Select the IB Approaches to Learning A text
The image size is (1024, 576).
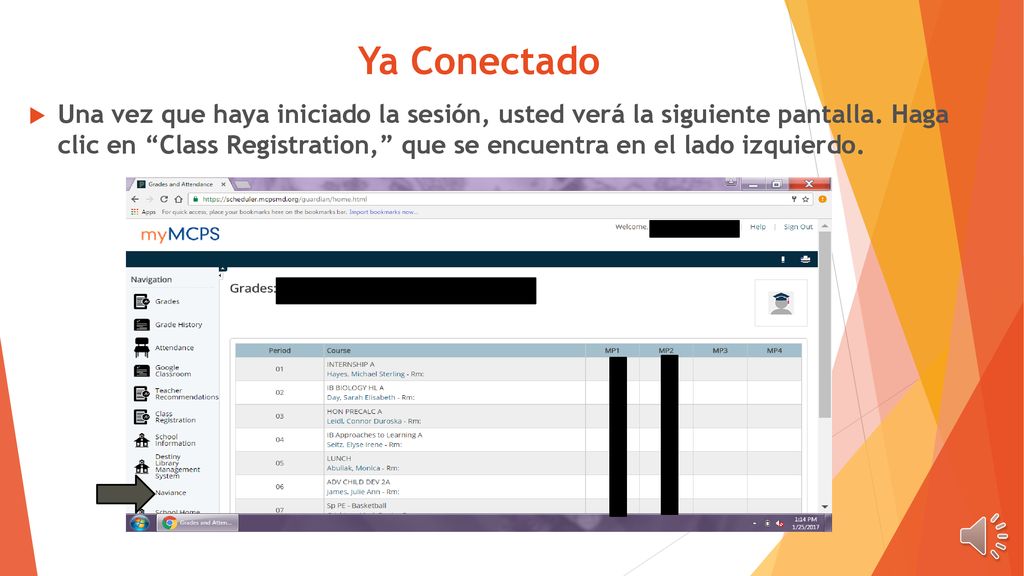374,435
